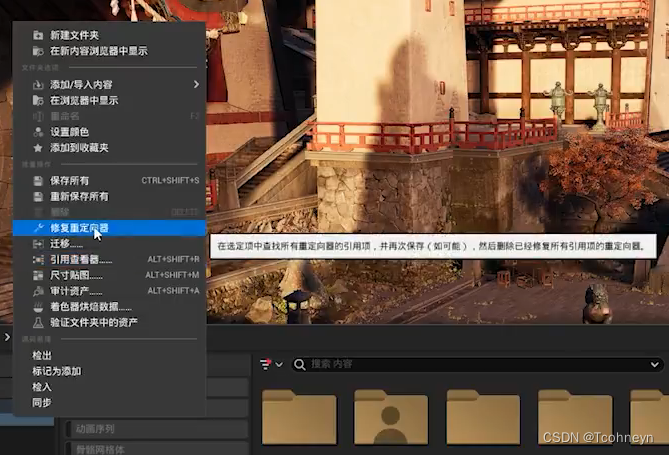Click the 搜索 内容 search field
The height and width of the screenshot is (455, 669).
pos(477,365)
